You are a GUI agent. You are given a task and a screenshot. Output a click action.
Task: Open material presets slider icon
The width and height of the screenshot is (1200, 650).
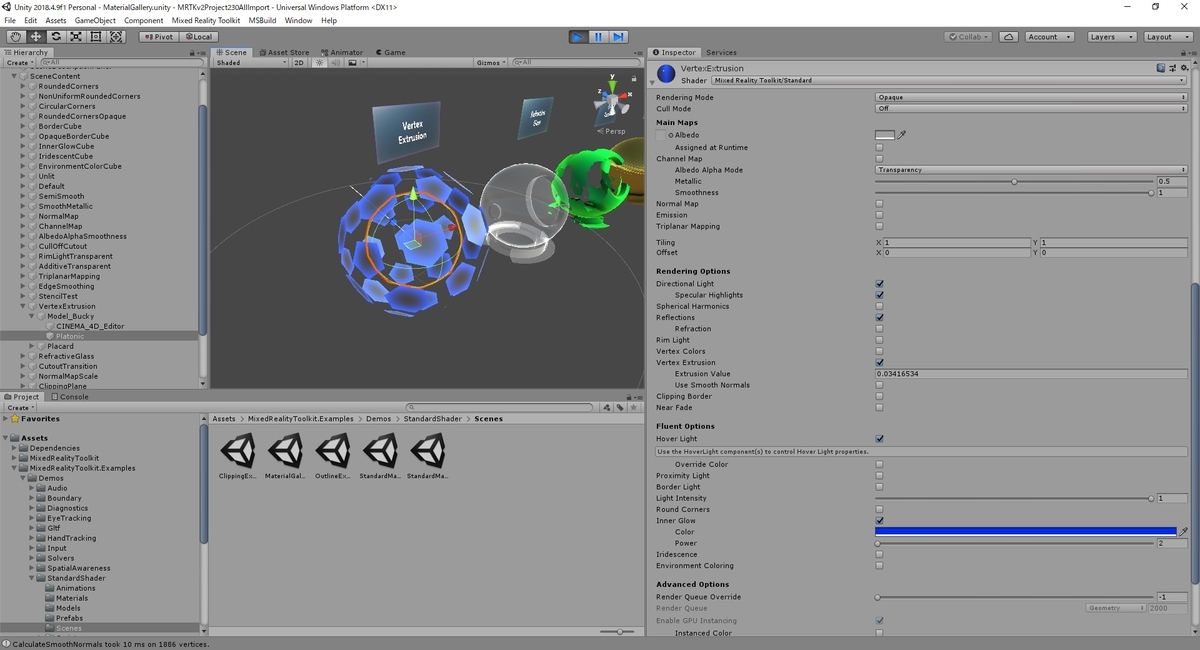tap(1171, 68)
